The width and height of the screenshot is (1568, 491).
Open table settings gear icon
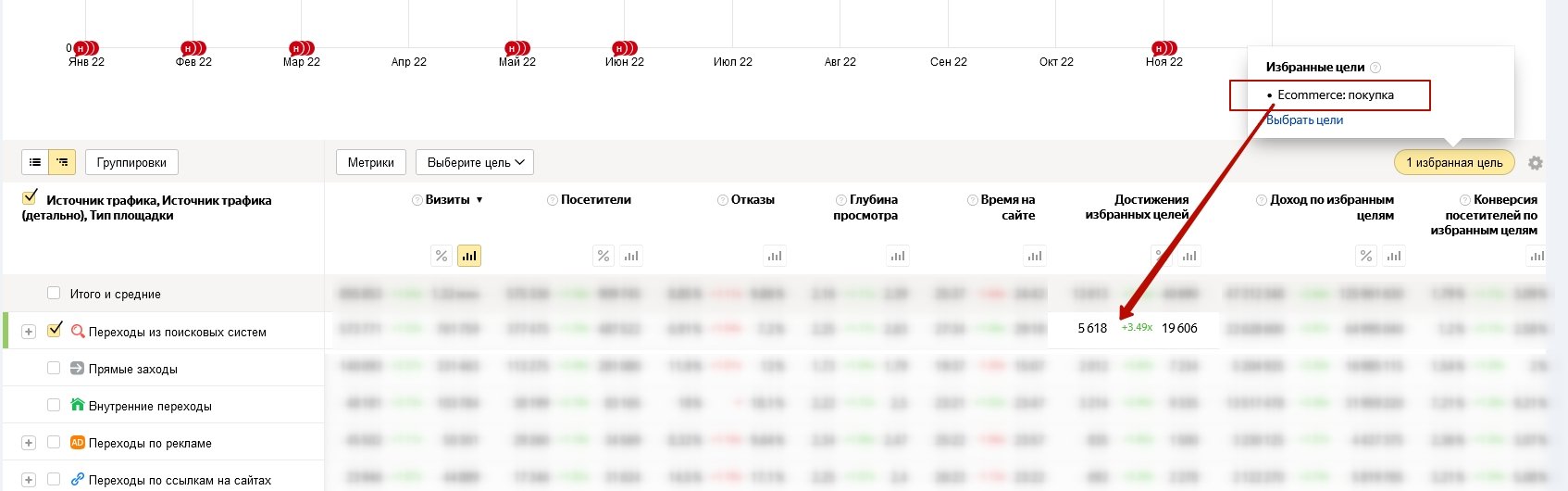click(1536, 163)
